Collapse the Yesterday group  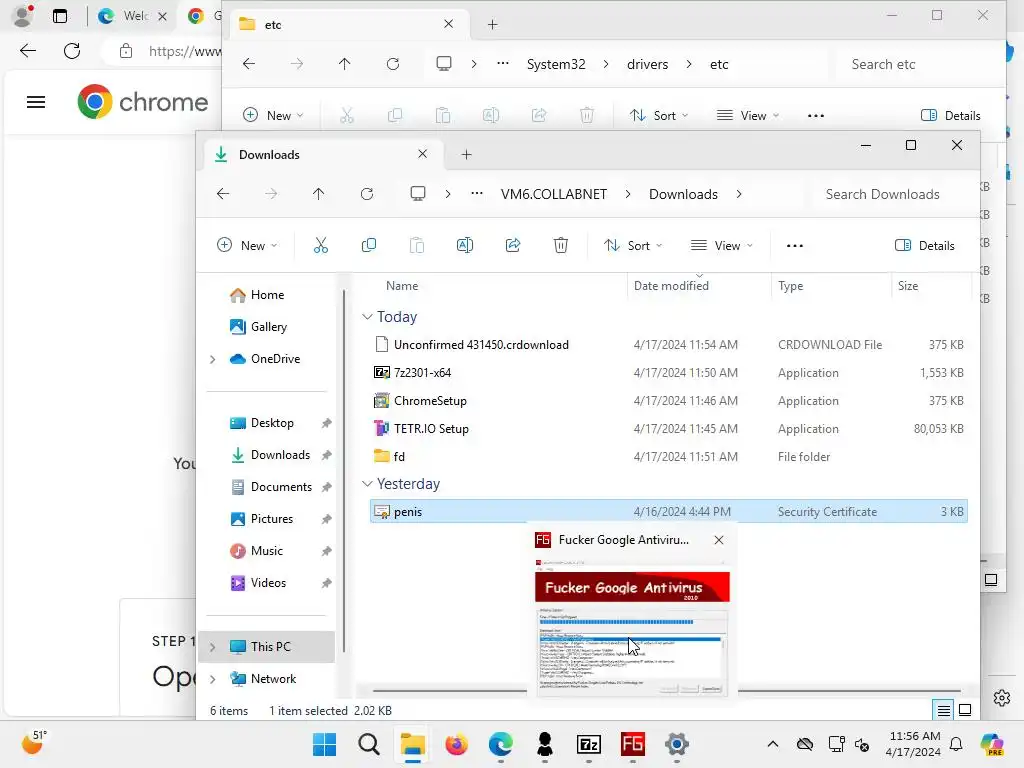(x=367, y=484)
